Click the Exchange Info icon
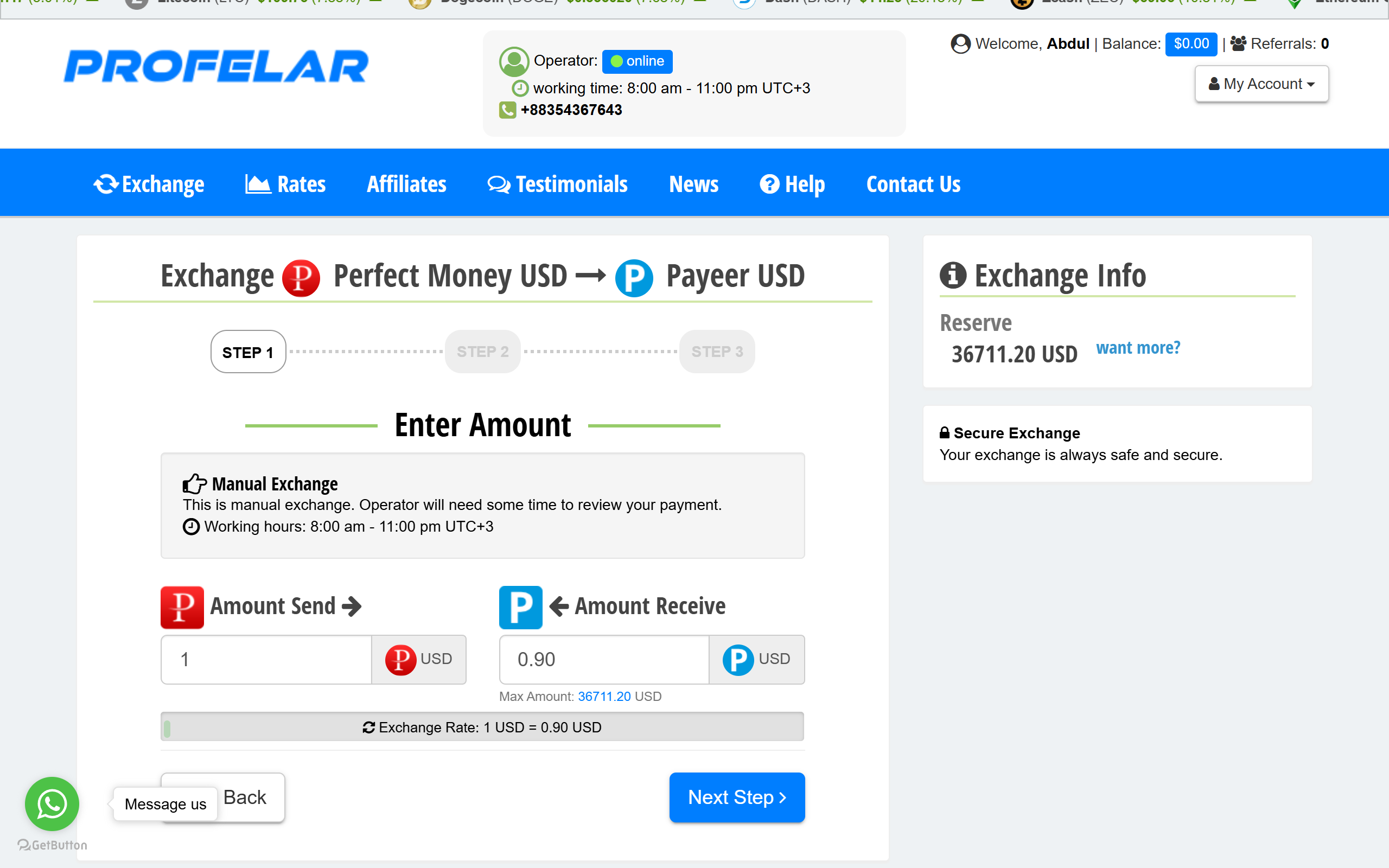The image size is (1389, 868). pyautogui.click(x=953, y=275)
